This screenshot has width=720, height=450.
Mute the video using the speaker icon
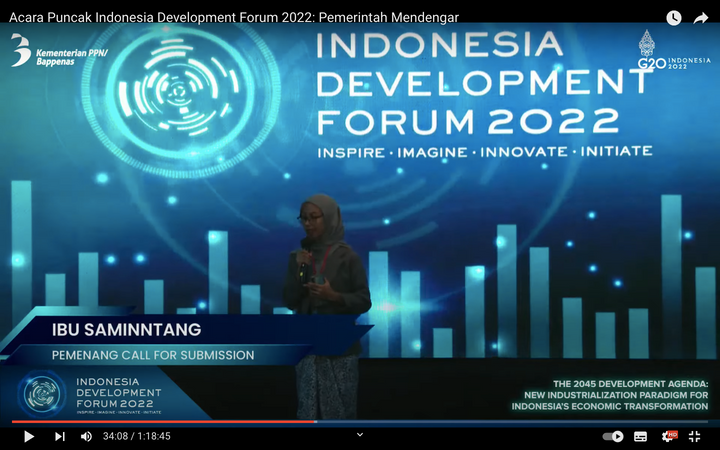coord(86,436)
